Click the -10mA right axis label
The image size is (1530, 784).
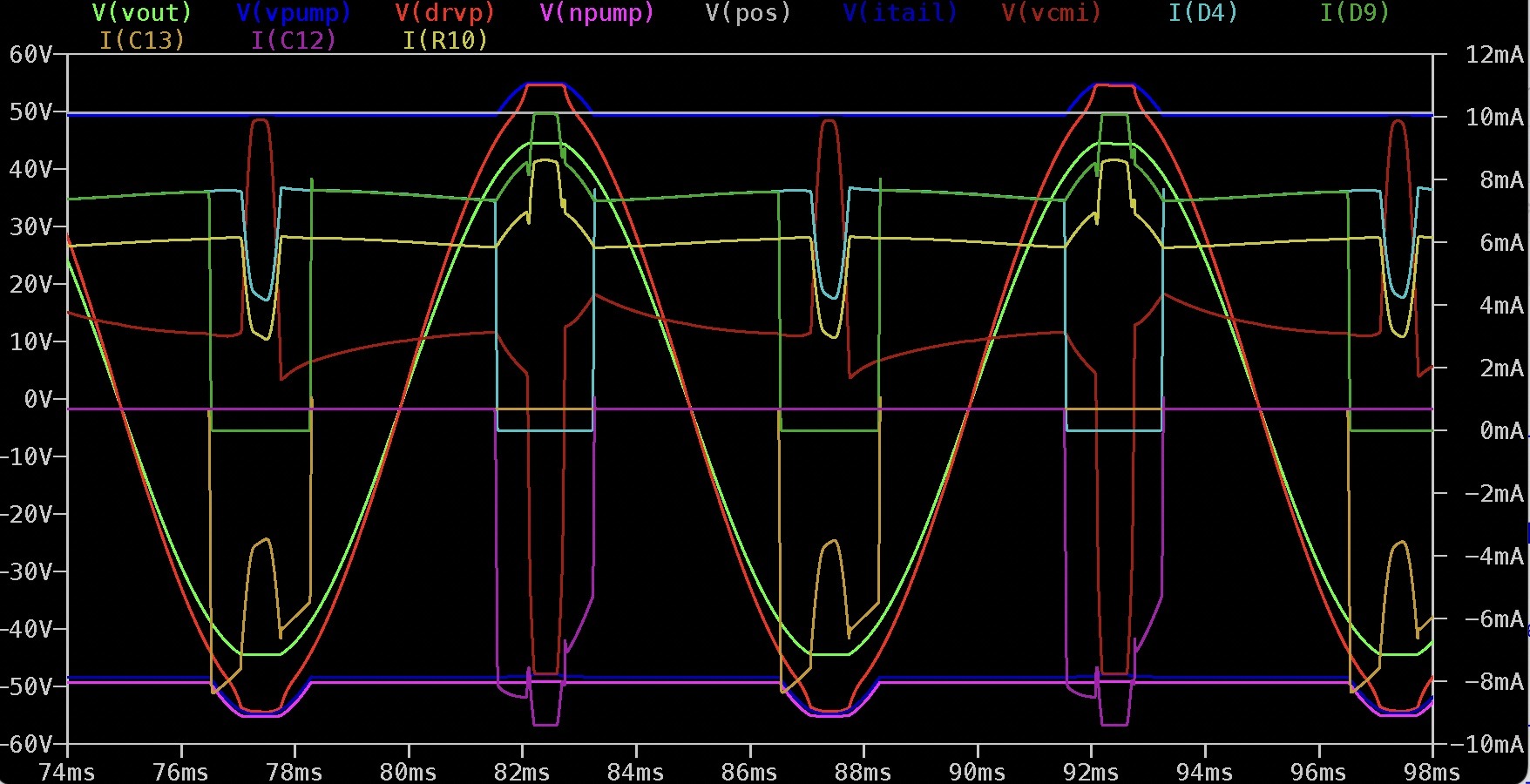1488,745
